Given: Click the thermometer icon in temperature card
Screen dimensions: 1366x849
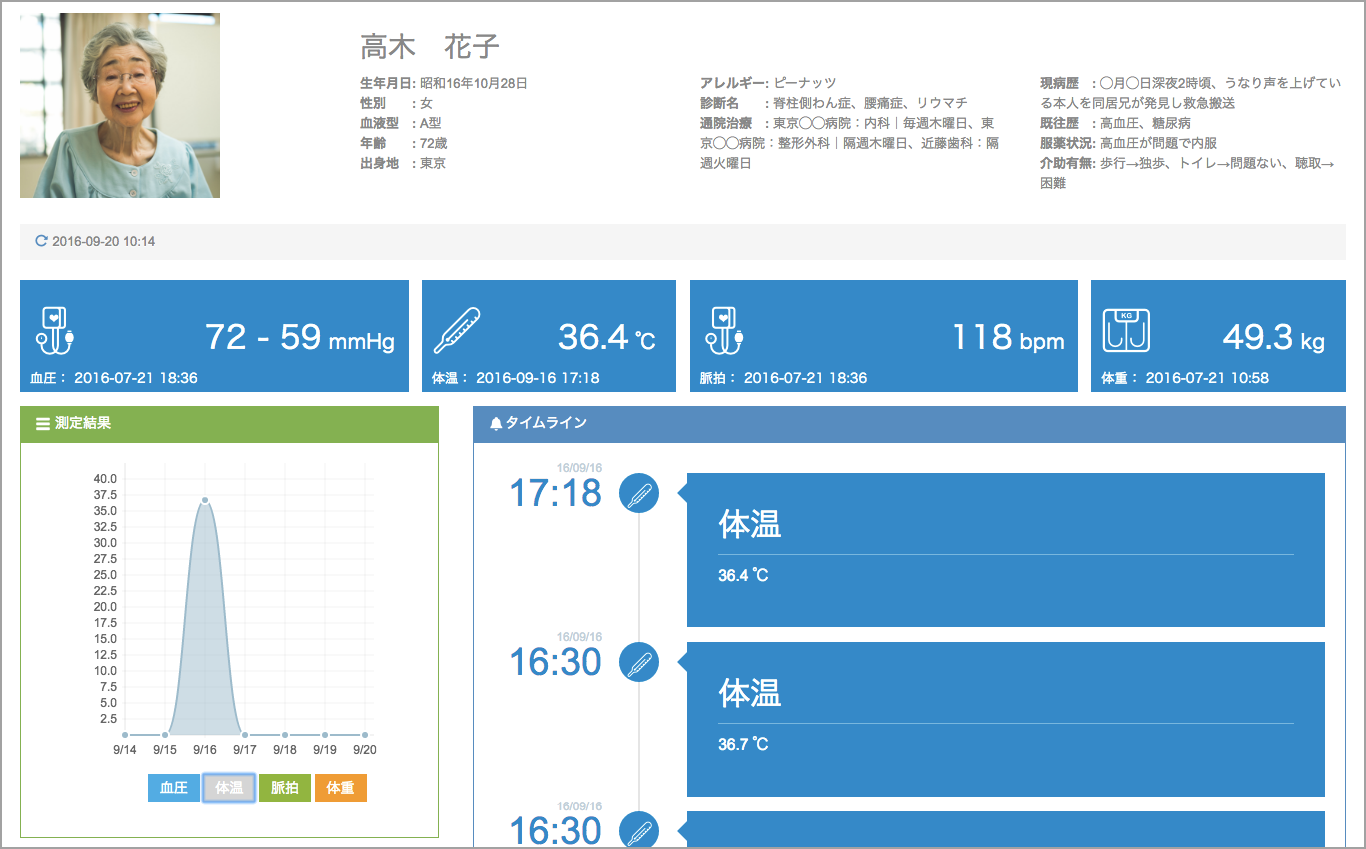Looking at the screenshot, I should 457,331.
